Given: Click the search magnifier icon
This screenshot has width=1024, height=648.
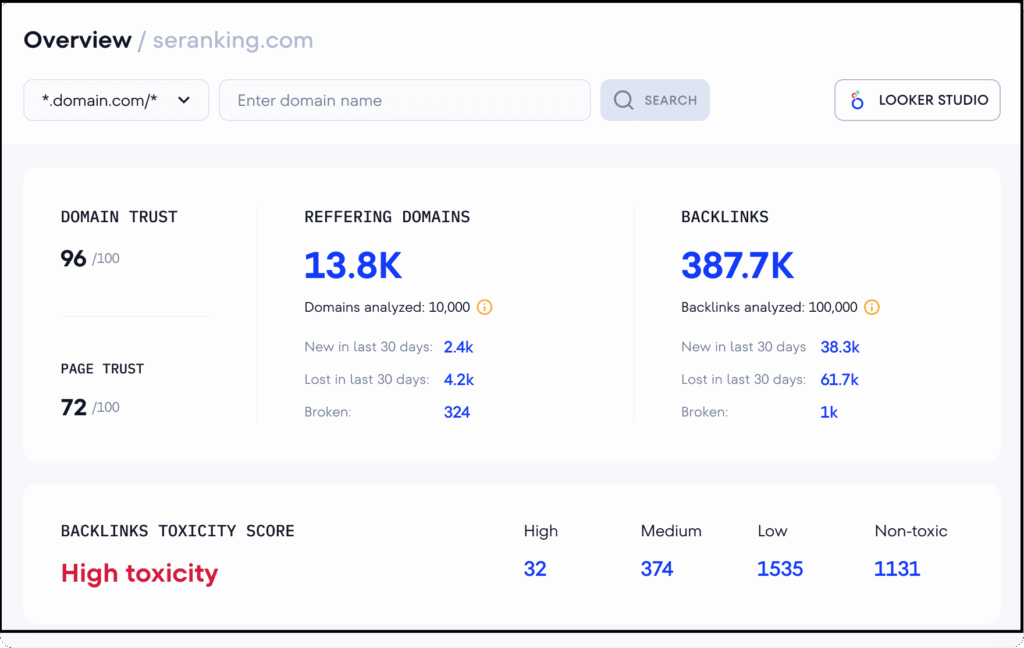Looking at the screenshot, I should click(623, 100).
